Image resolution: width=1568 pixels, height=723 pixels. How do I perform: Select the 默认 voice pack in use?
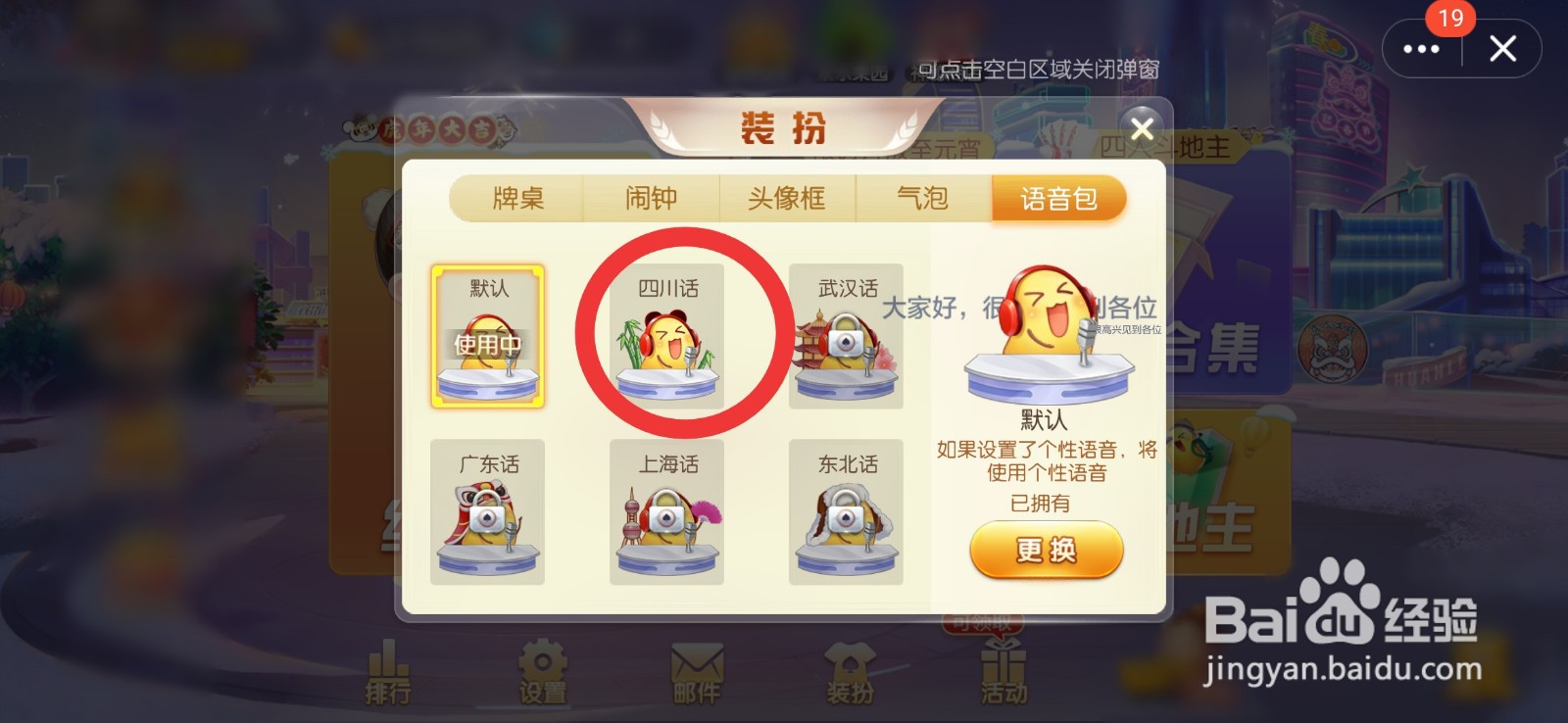click(488, 336)
